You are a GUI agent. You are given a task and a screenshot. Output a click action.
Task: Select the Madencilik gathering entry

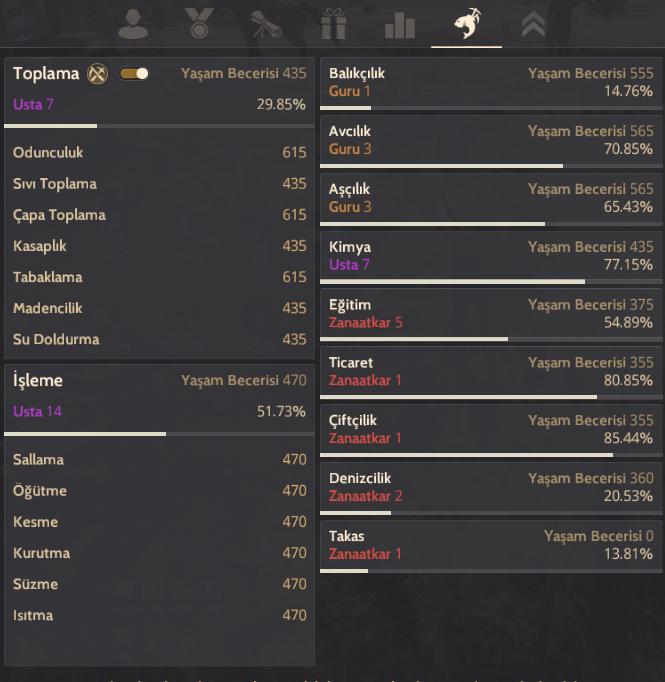pos(159,308)
